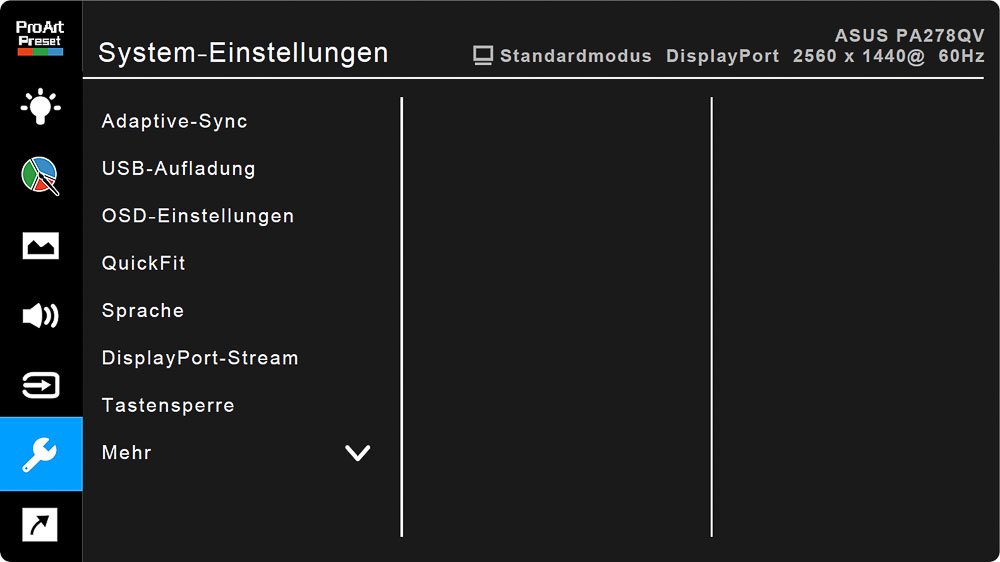Screen dimensions: 1000x562
Task: Open the input select icon
Action: click(x=40, y=385)
